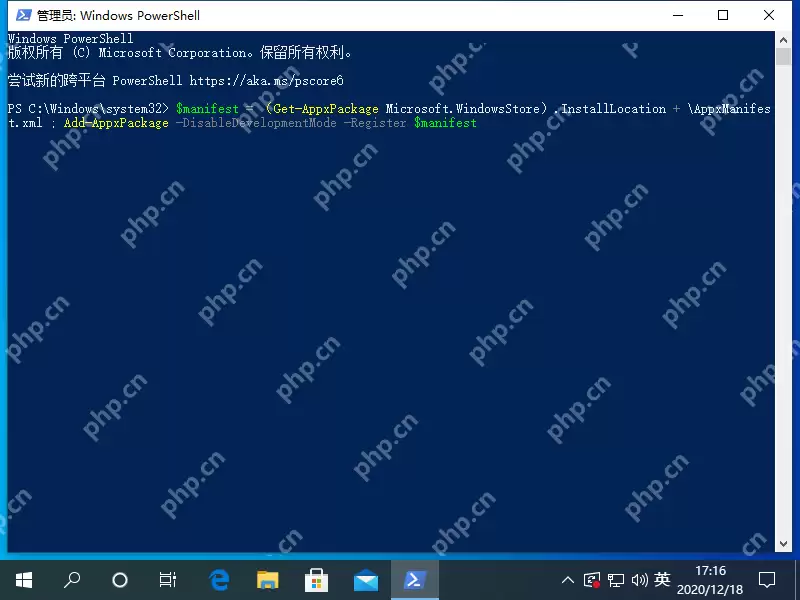Click the scrollbar up arrow
This screenshot has width=800, height=600.
click(783, 37)
